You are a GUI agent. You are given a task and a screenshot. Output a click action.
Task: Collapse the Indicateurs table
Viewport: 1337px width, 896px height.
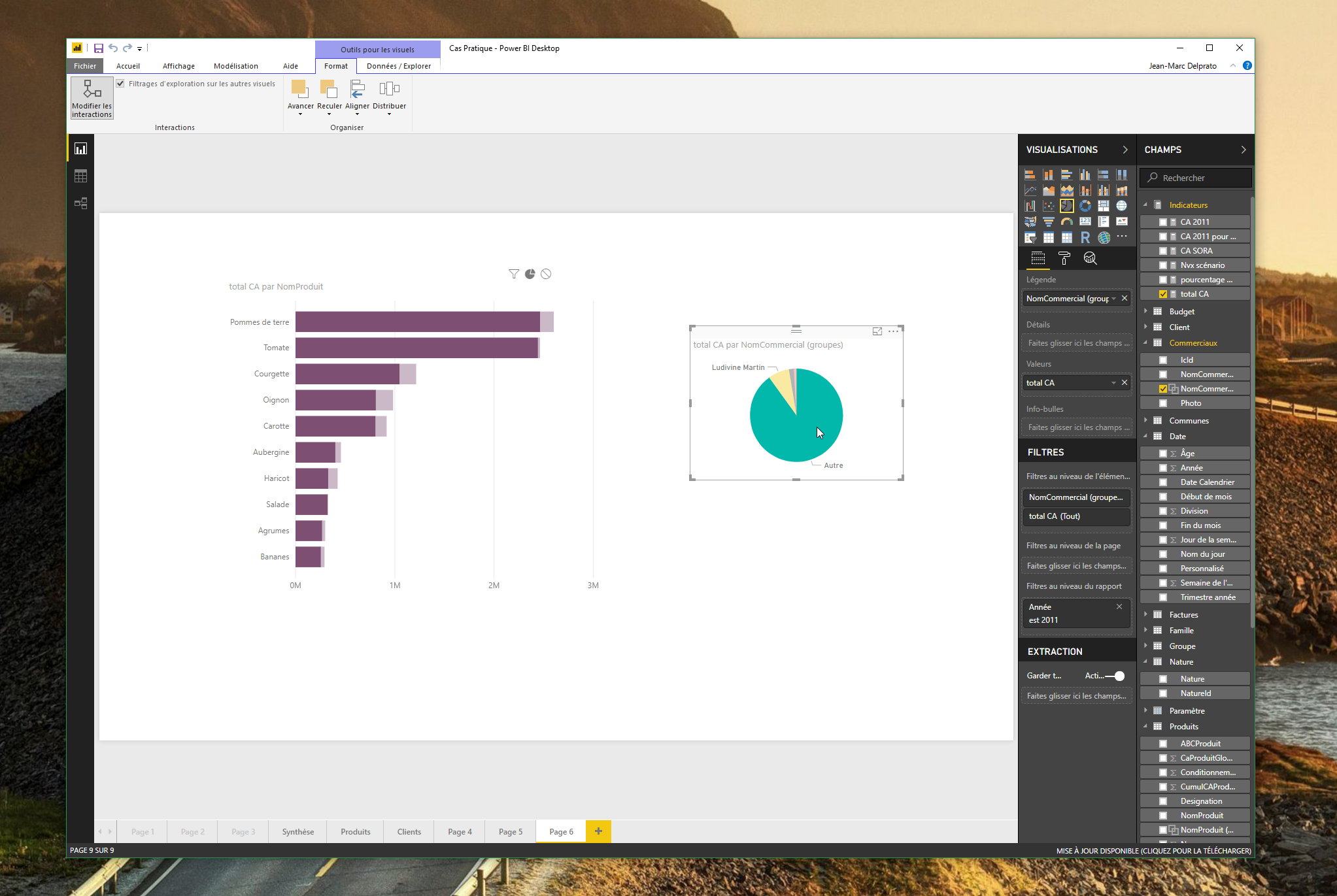[1145, 205]
